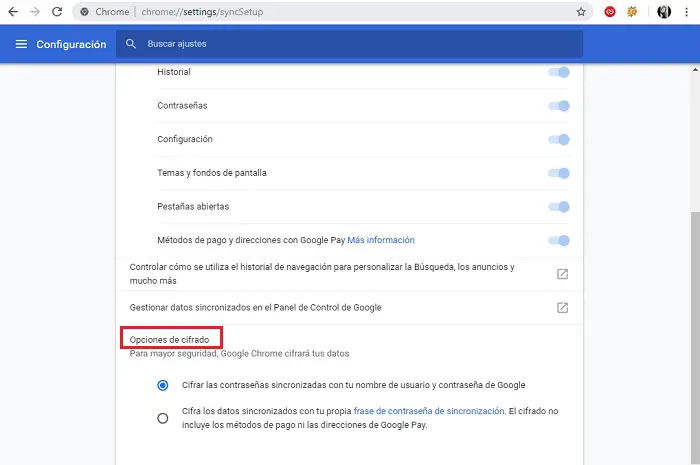The width and height of the screenshot is (700, 465).
Task: Open external link icon for Gestionar datos sincronizados
Action: point(562,307)
